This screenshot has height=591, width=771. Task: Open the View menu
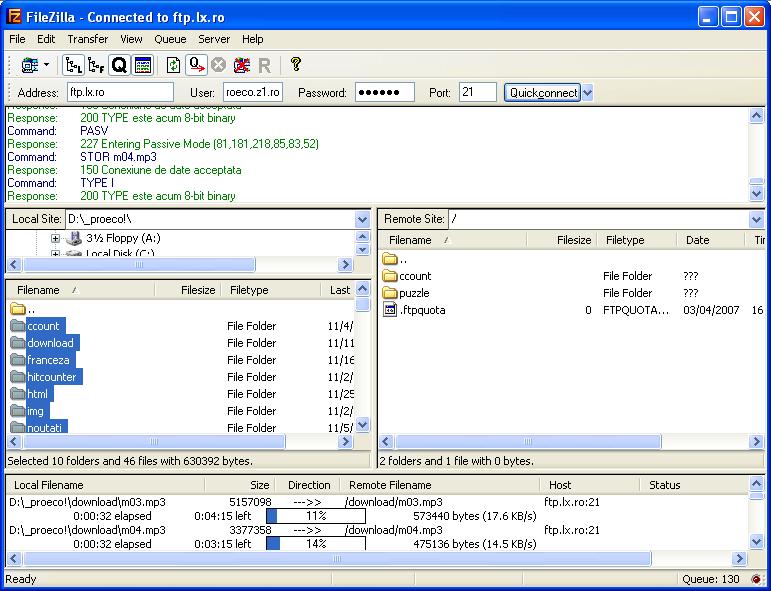click(131, 39)
